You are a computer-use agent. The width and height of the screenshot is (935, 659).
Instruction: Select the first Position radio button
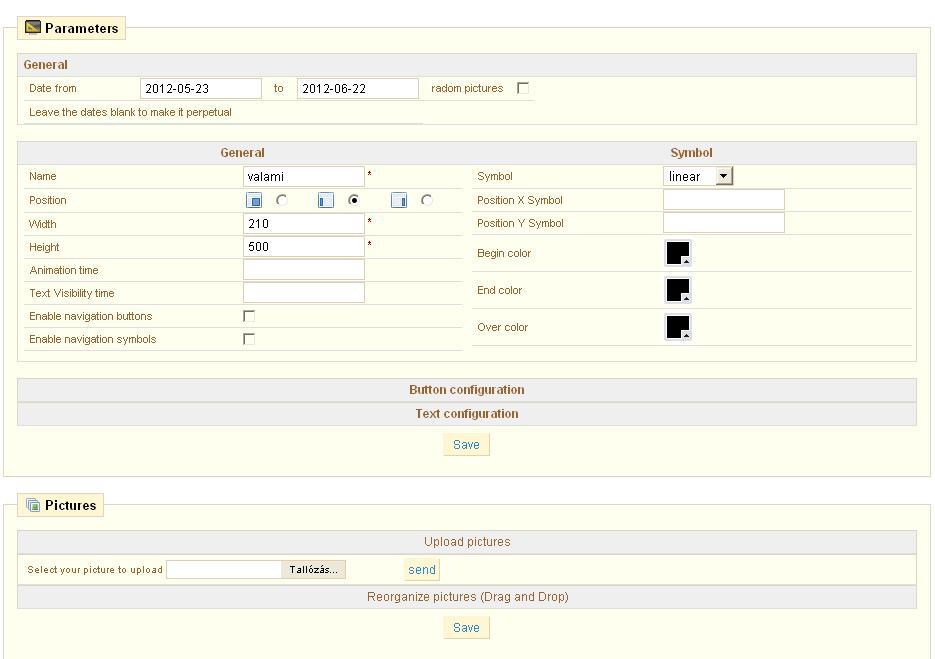(x=282, y=200)
